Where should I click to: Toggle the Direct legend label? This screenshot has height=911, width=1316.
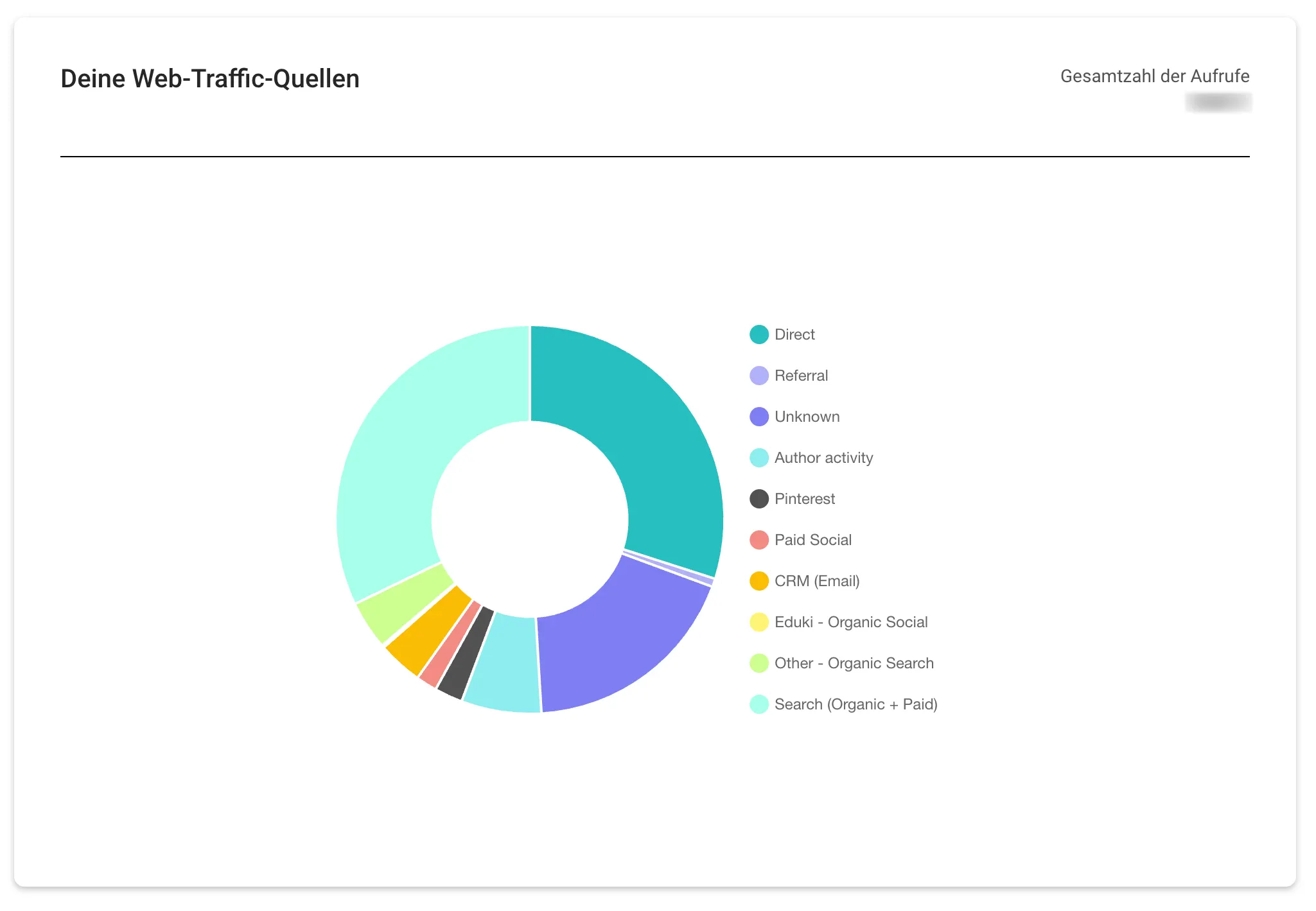(x=794, y=334)
